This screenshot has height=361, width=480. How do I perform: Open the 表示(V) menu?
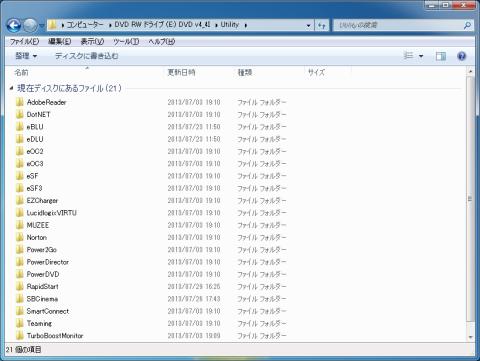[92, 42]
